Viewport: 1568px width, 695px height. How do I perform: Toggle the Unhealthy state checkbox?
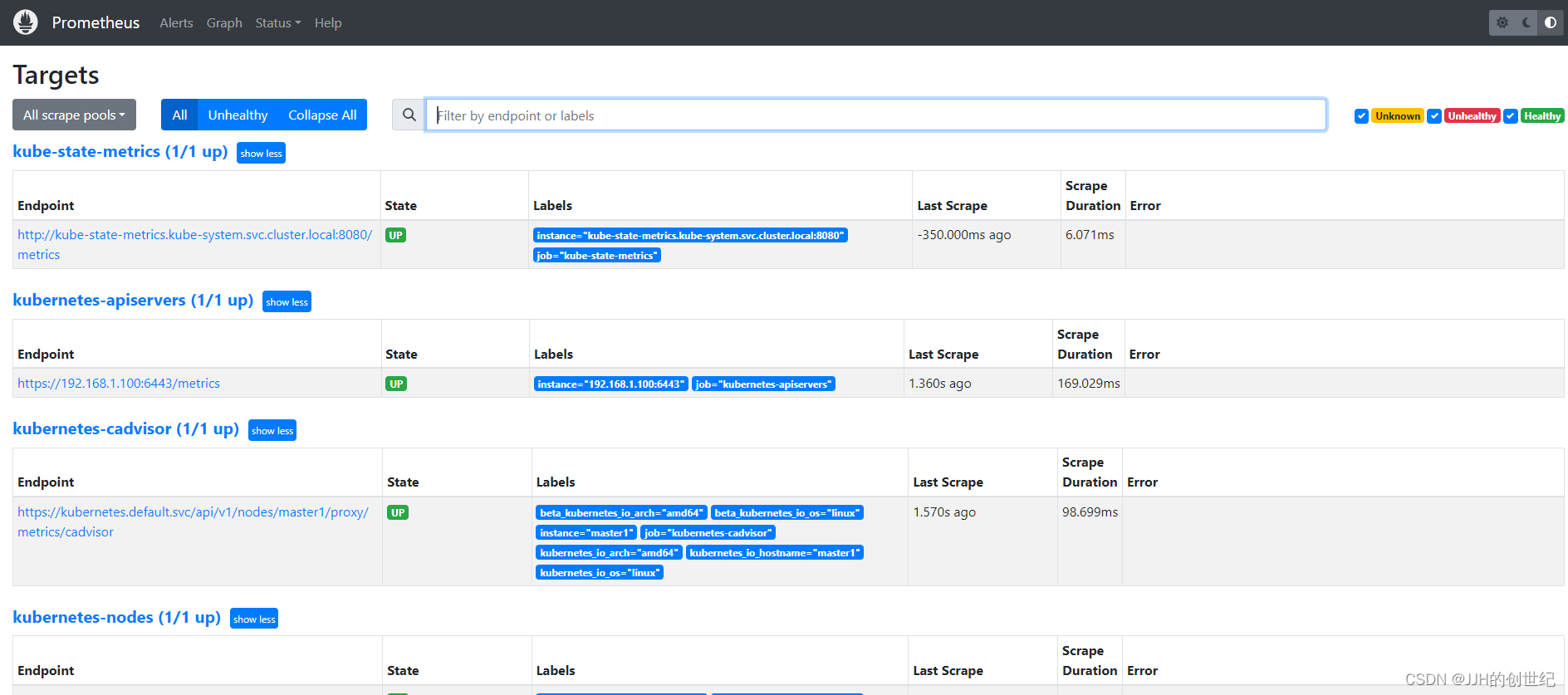pos(1434,116)
